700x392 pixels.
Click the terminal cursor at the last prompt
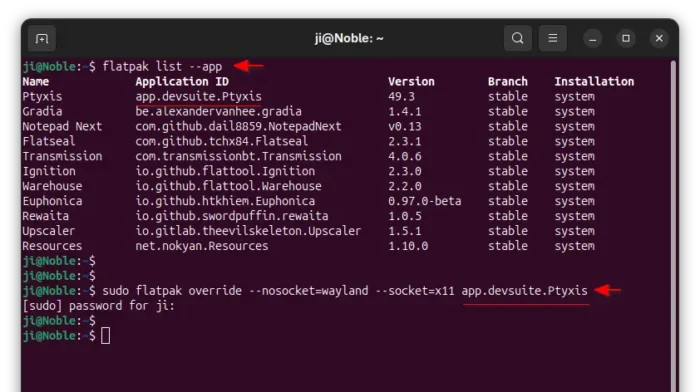[105, 336]
